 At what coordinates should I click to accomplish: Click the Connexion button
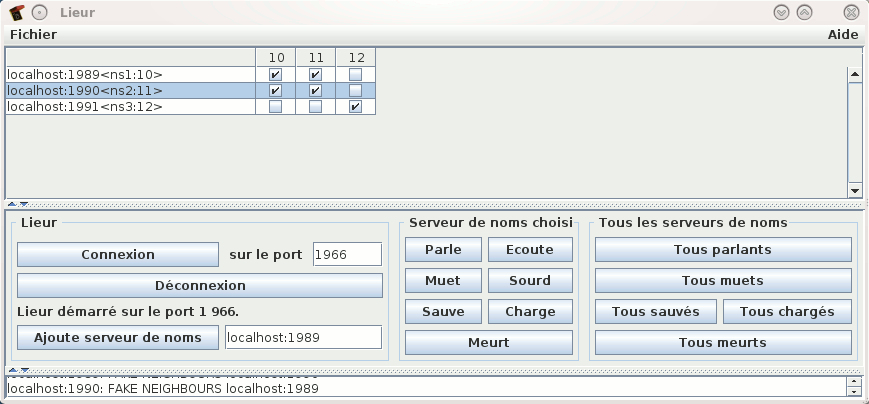tap(118, 254)
